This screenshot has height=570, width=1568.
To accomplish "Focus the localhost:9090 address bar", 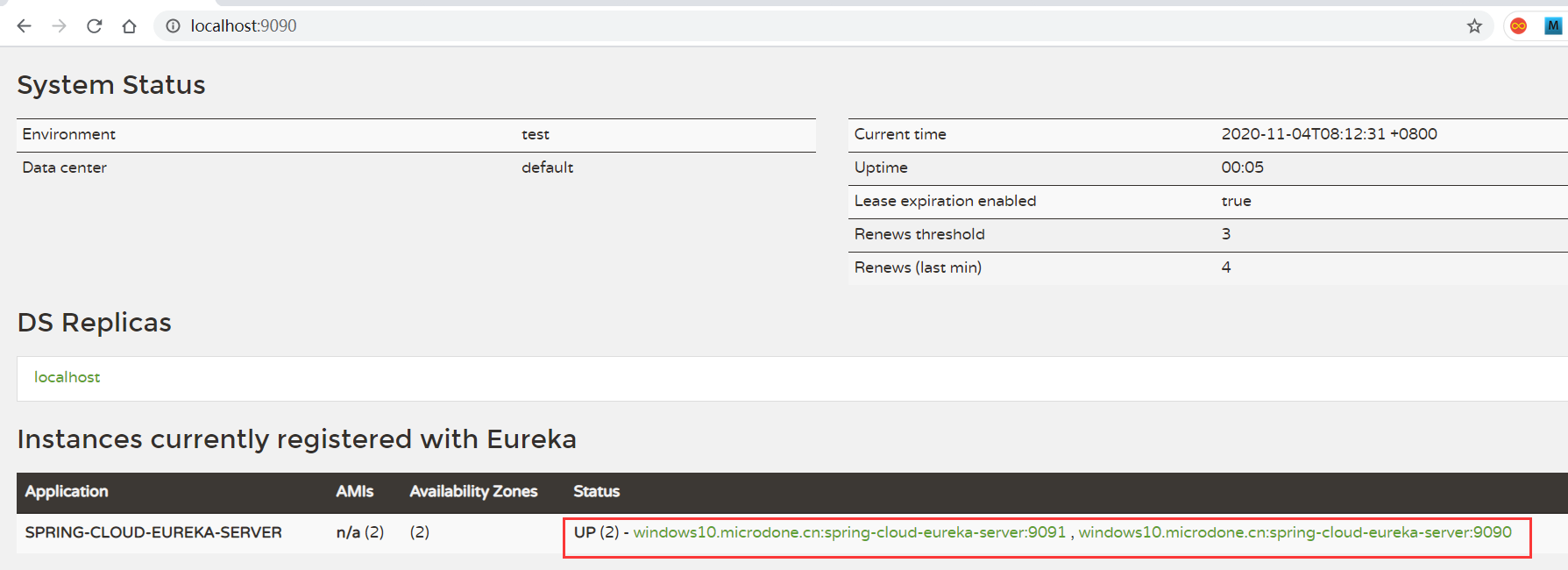I will pos(824,26).
